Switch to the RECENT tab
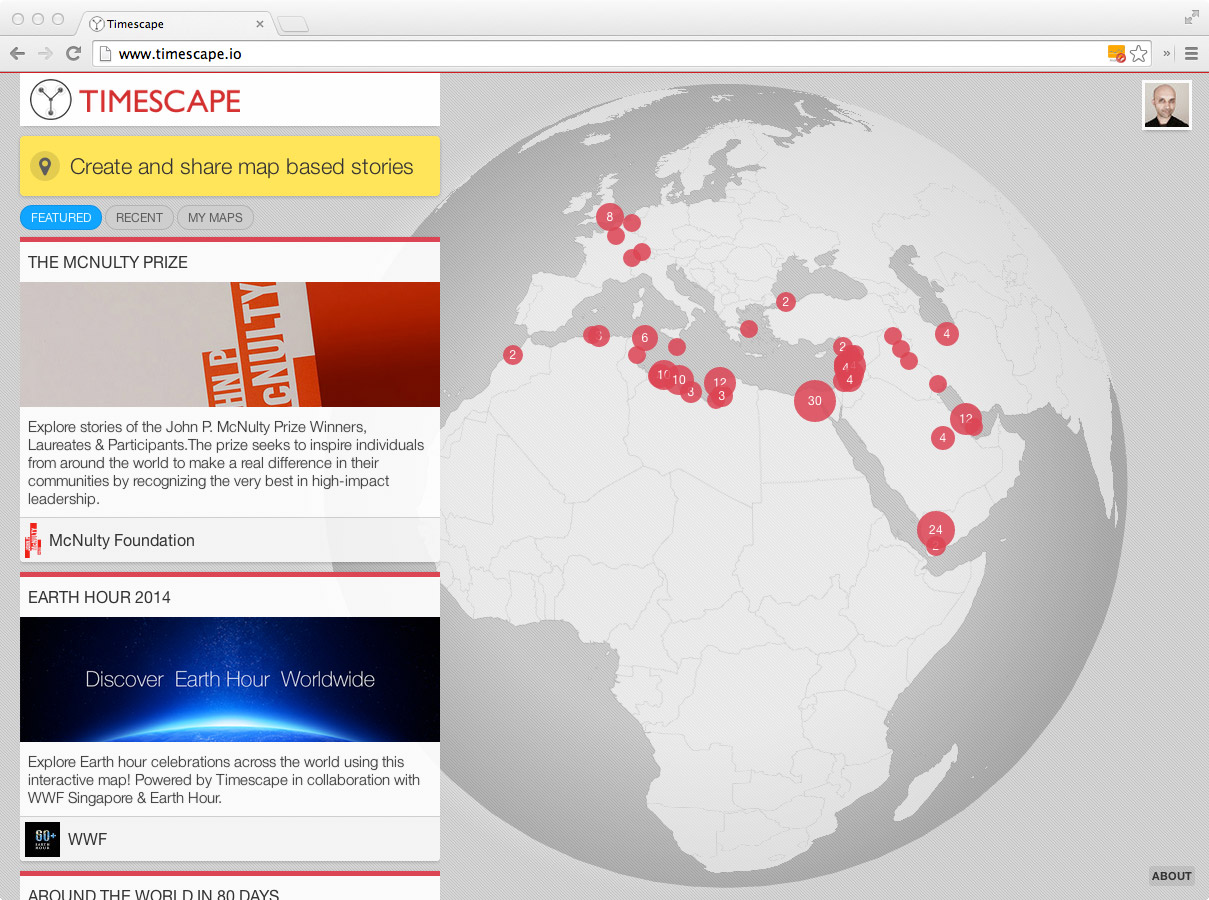The width and height of the screenshot is (1209, 900). 139,217
